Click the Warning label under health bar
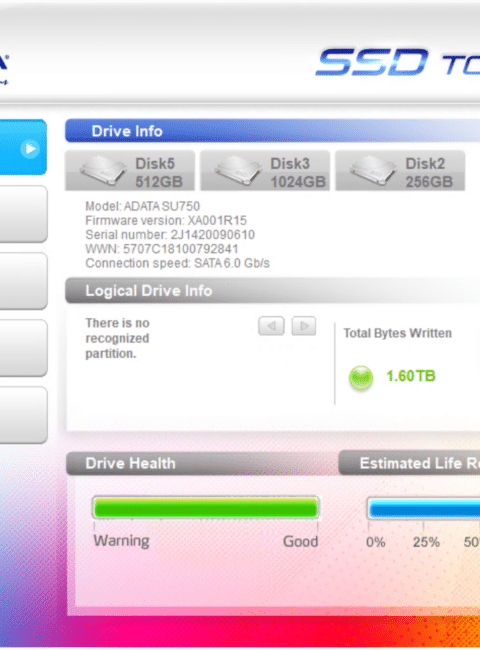The width and height of the screenshot is (480, 650). (121, 541)
